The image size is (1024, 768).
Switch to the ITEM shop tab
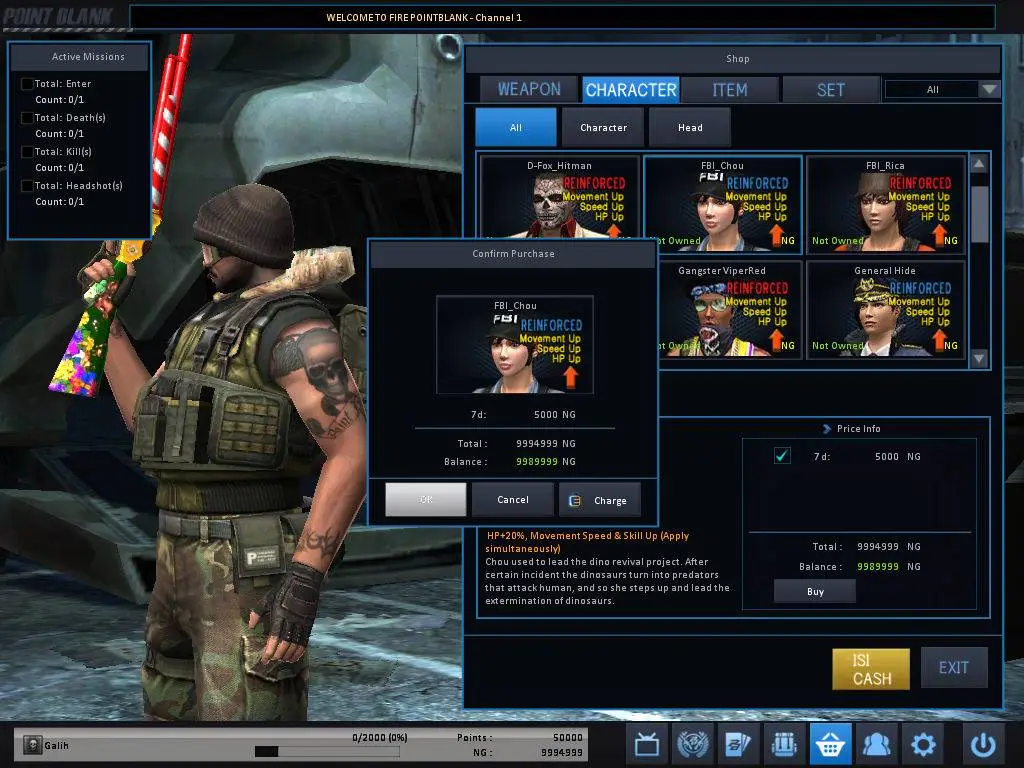click(x=730, y=89)
